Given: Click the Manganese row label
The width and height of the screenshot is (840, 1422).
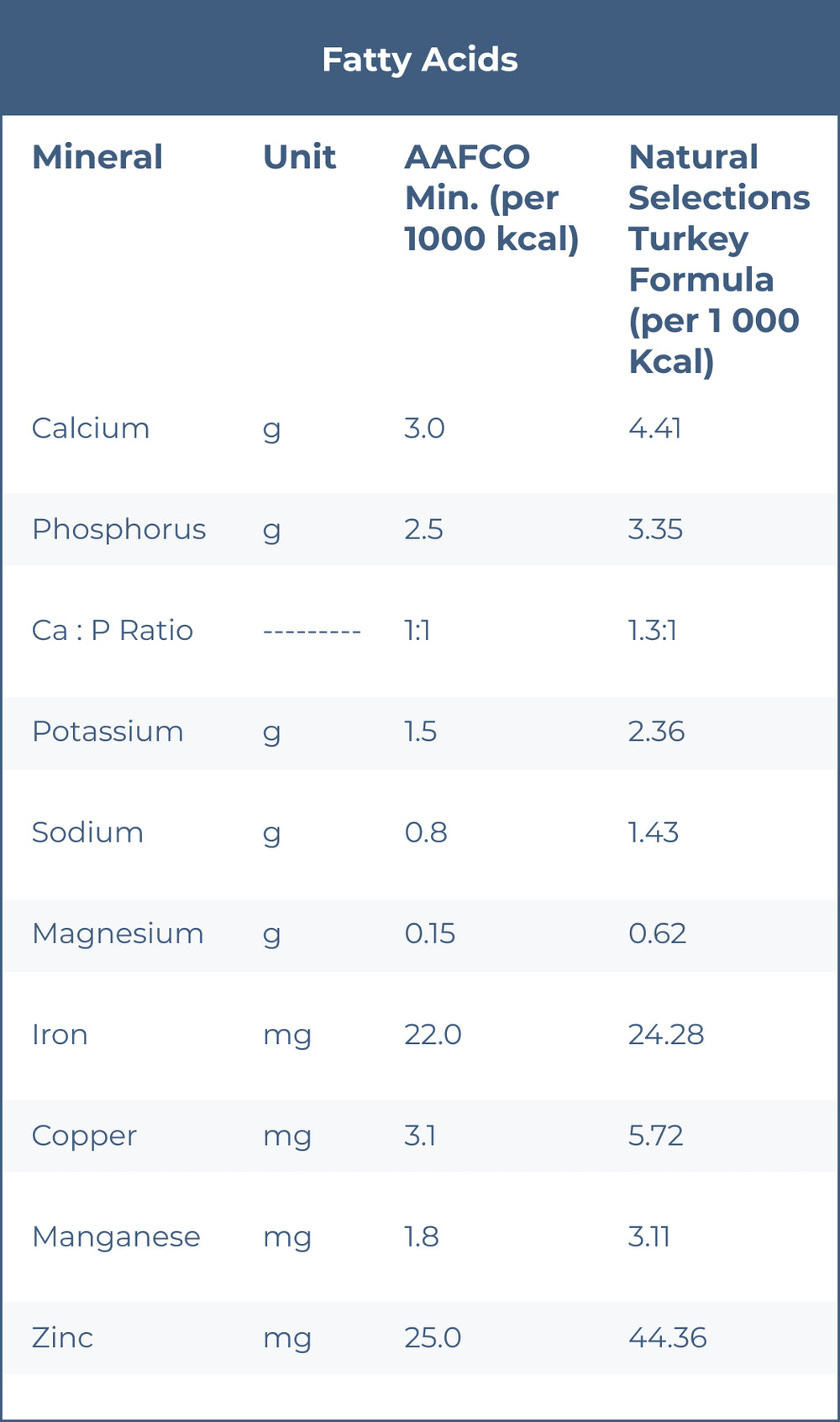Looking at the screenshot, I should pos(116,1236).
